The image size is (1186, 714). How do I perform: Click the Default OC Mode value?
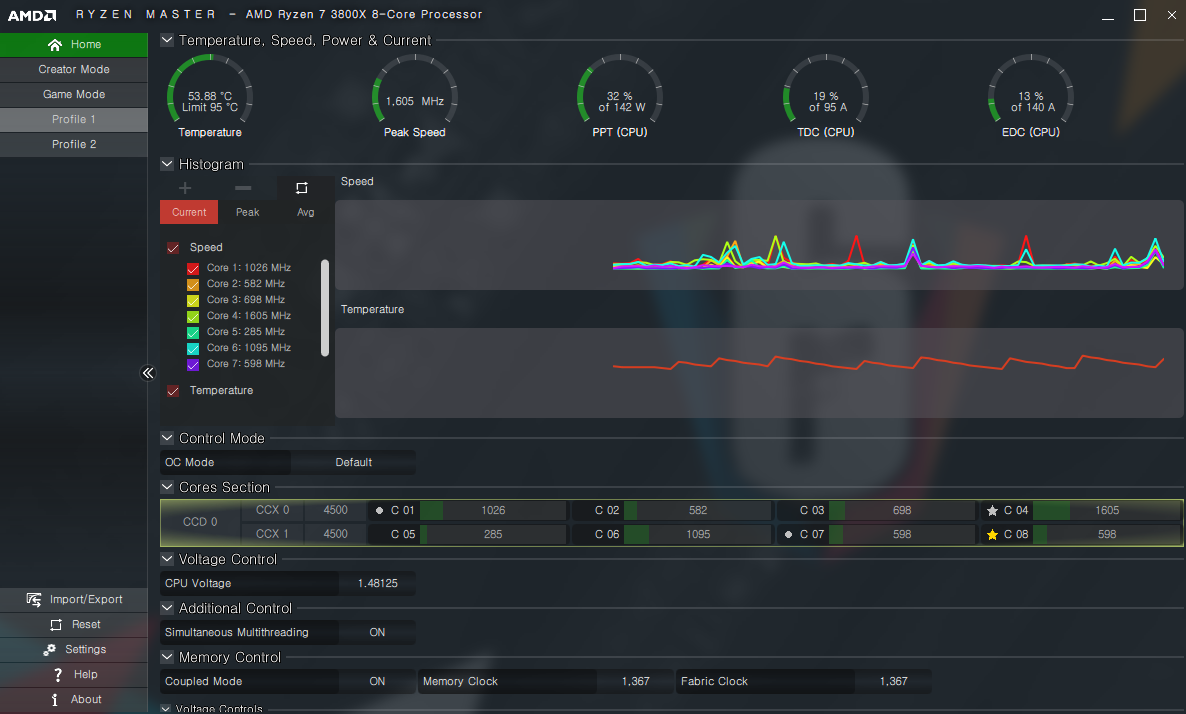coord(353,462)
